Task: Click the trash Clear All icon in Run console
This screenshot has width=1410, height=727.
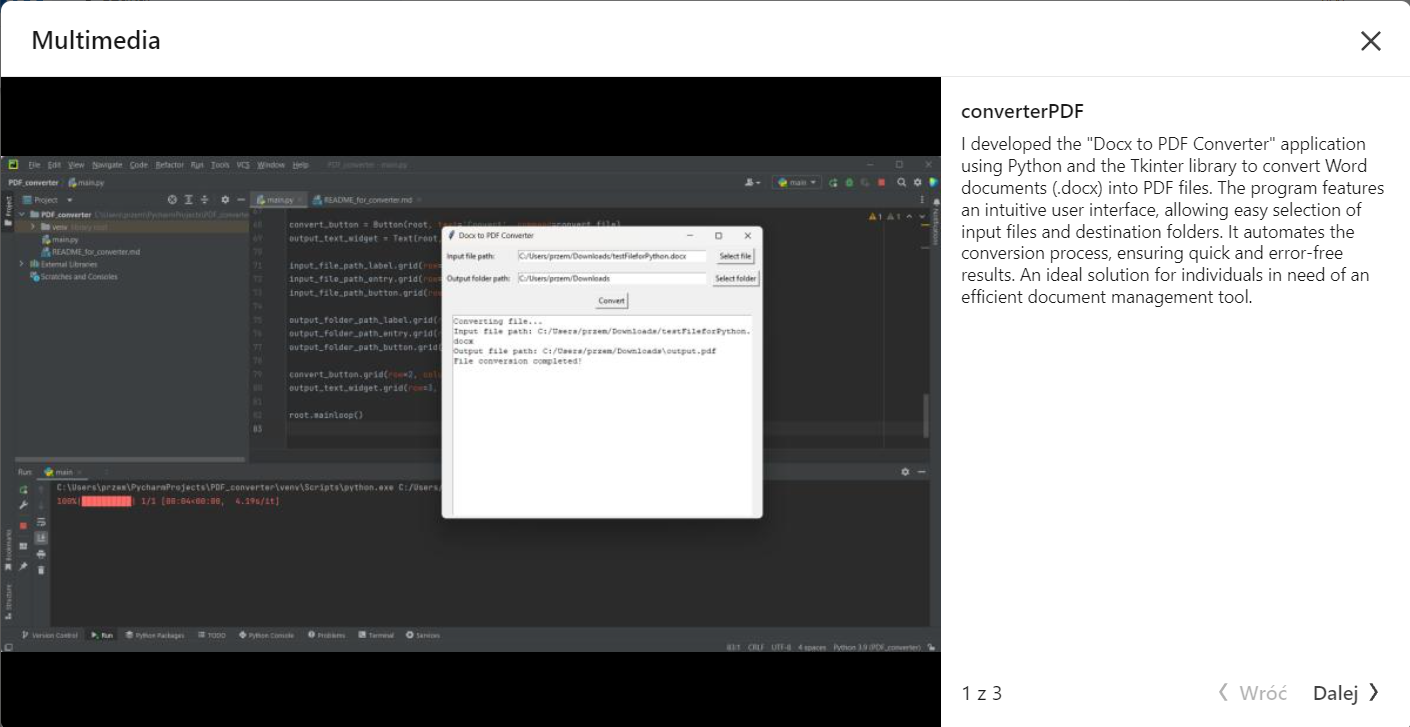Action: pyautogui.click(x=41, y=570)
